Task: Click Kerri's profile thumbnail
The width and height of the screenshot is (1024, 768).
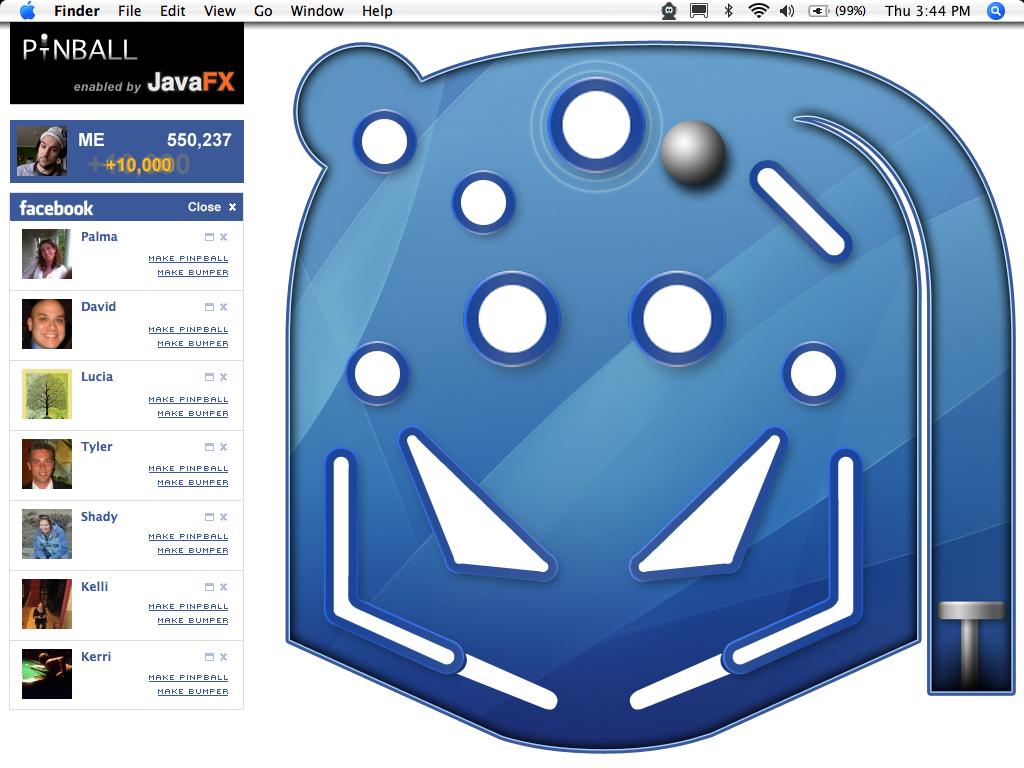Action: (x=47, y=674)
